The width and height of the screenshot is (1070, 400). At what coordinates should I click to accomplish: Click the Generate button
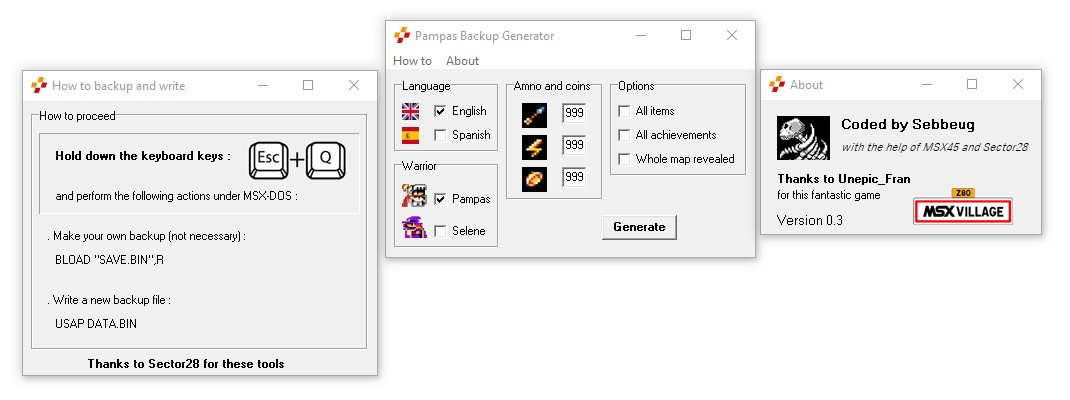(x=639, y=227)
